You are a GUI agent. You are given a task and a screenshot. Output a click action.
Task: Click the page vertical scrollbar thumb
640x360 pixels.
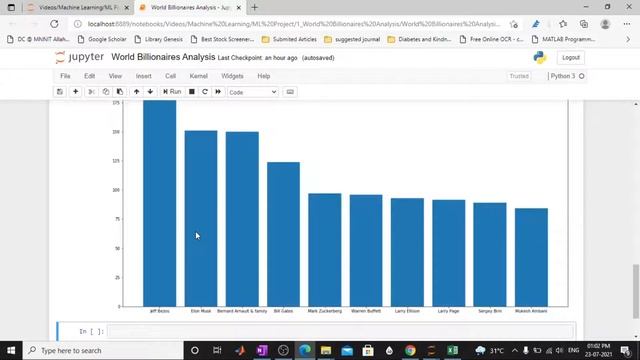point(636,291)
